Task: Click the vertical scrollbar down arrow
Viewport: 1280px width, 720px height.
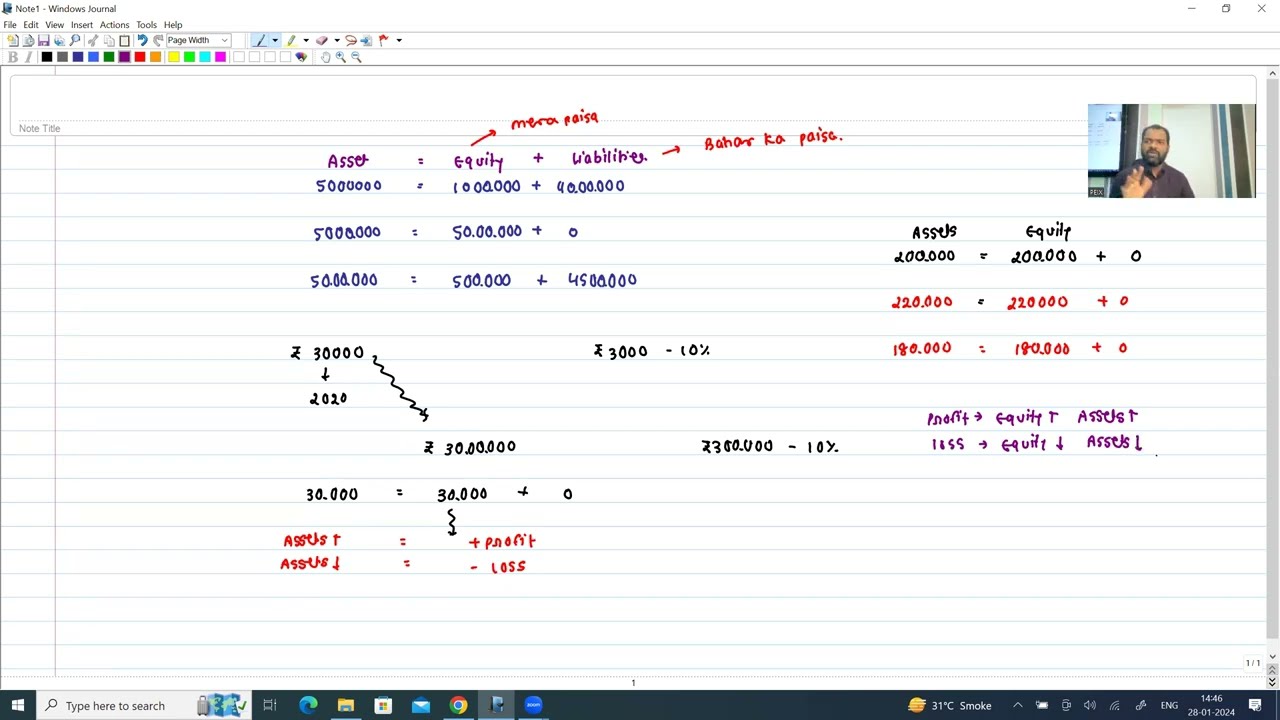Action: (x=1272, y=657)
